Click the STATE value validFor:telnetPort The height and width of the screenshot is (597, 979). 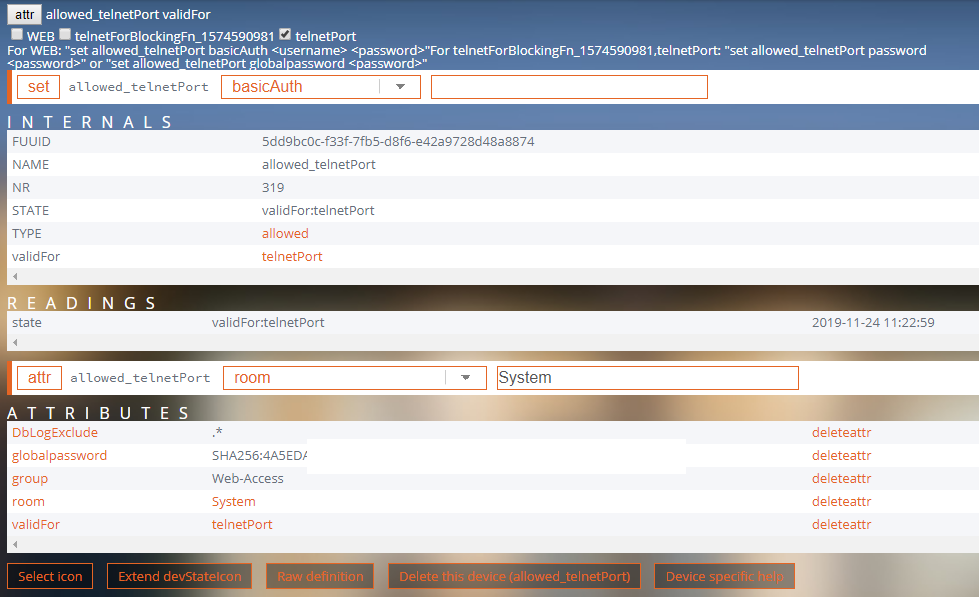(x=318, y=210)
